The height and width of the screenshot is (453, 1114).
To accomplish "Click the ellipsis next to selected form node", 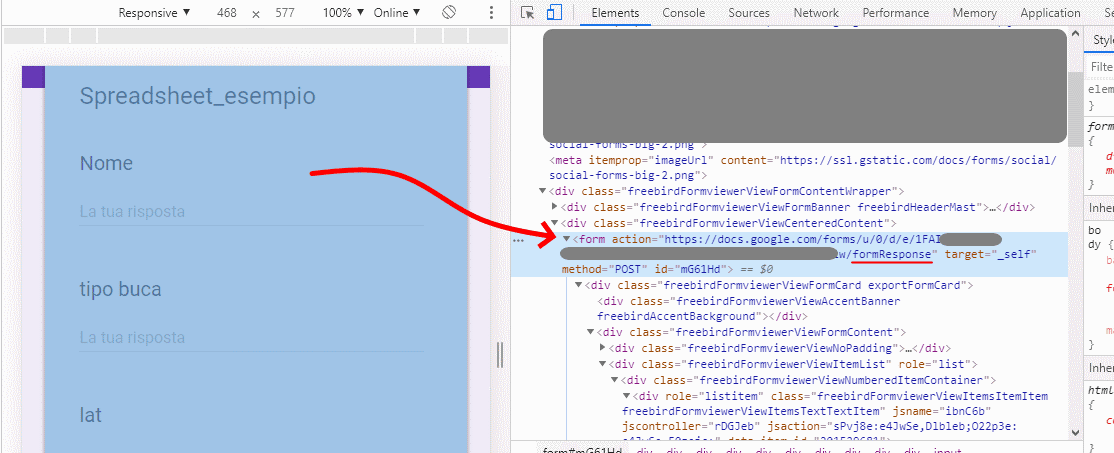I will tap(519, 240).
